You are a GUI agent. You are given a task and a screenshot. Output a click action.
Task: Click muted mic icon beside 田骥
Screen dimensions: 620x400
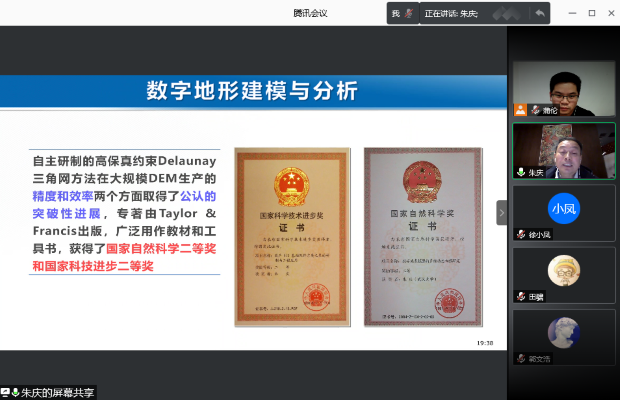(520, 296)
